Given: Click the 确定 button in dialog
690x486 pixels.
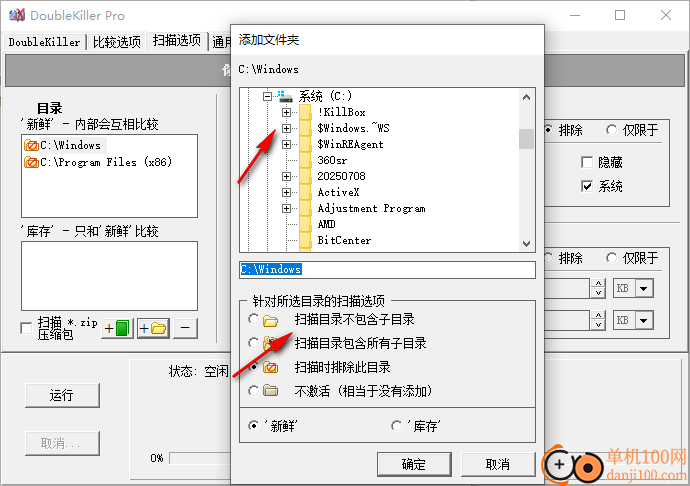Looking at the screenshot, I should (414, 464).
